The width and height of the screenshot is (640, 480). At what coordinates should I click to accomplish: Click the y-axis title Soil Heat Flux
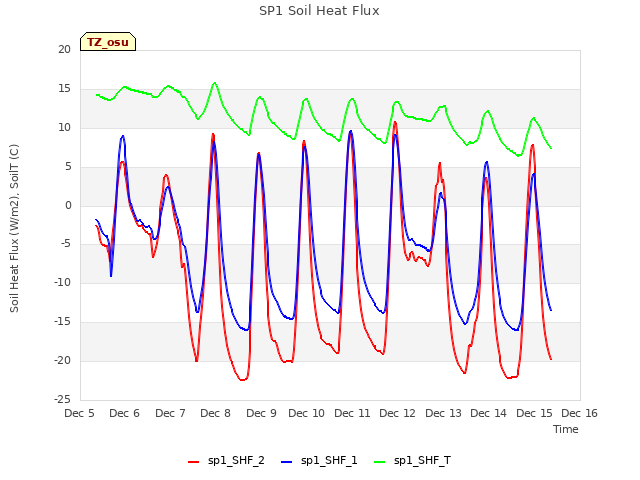(14, 228)
